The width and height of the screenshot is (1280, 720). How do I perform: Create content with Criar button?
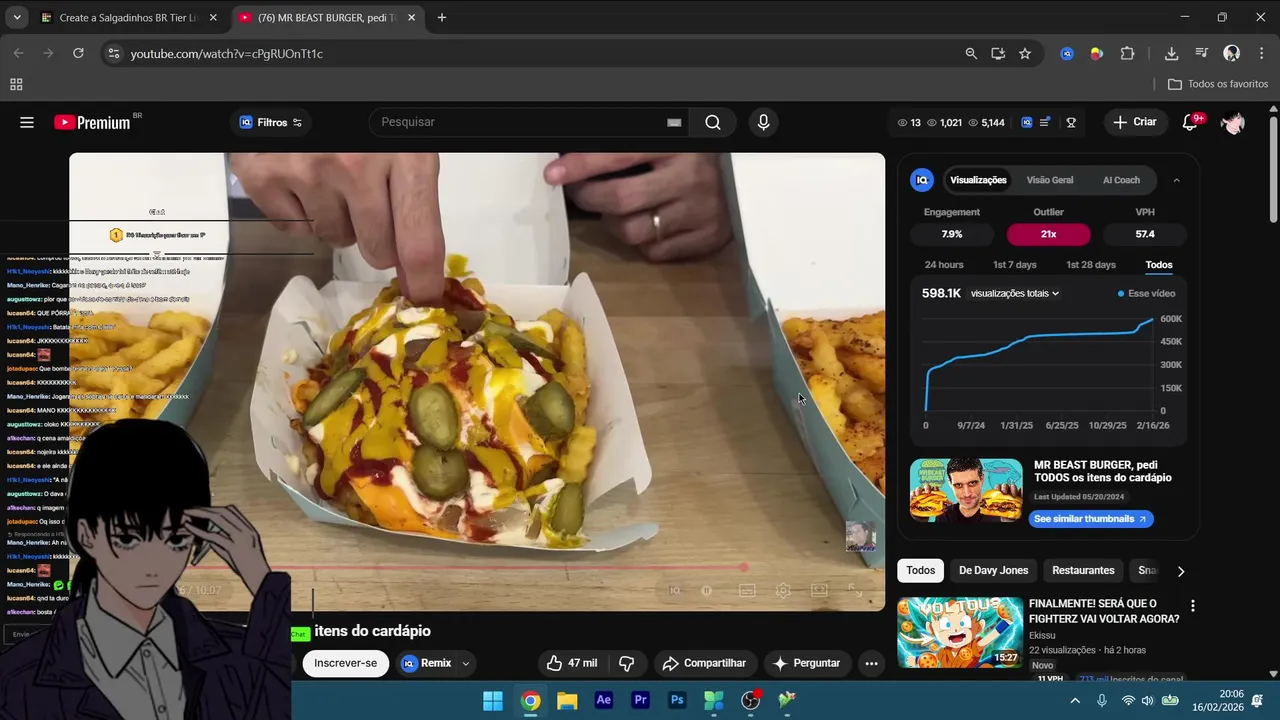(1135, 122)
